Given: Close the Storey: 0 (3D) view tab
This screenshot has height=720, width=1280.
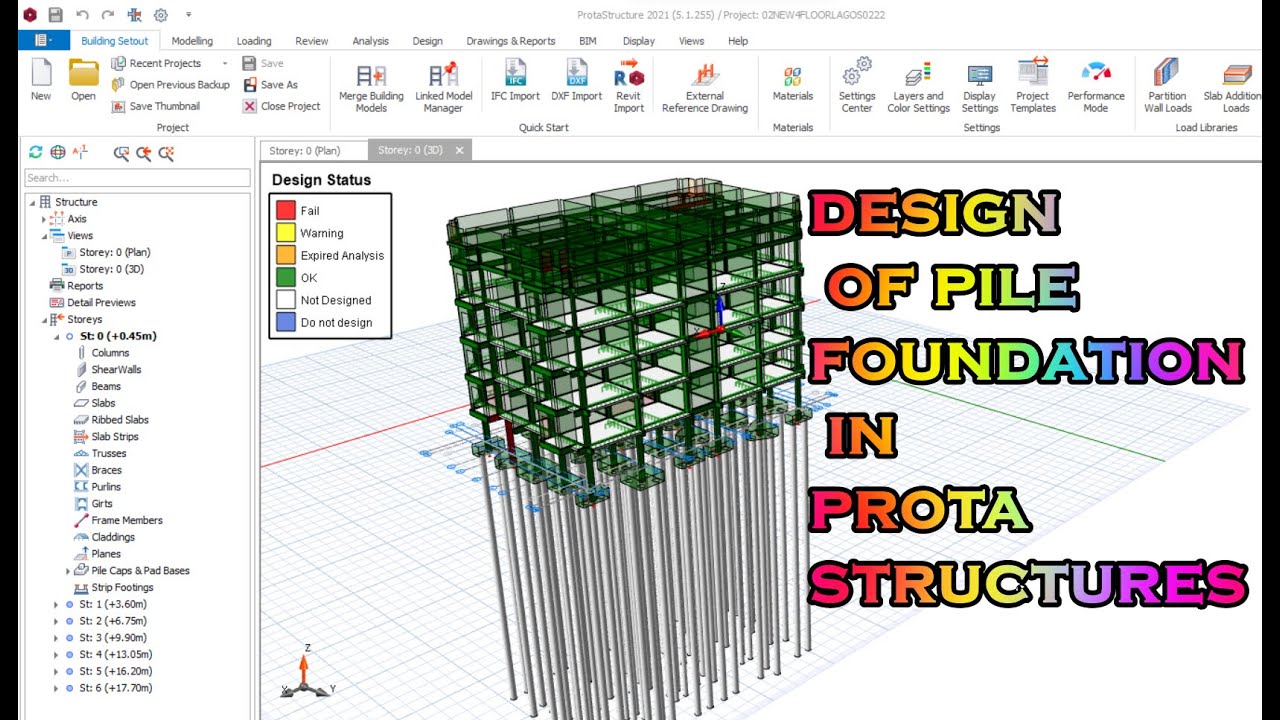Looking at the screenshot, I should (460, 150).
